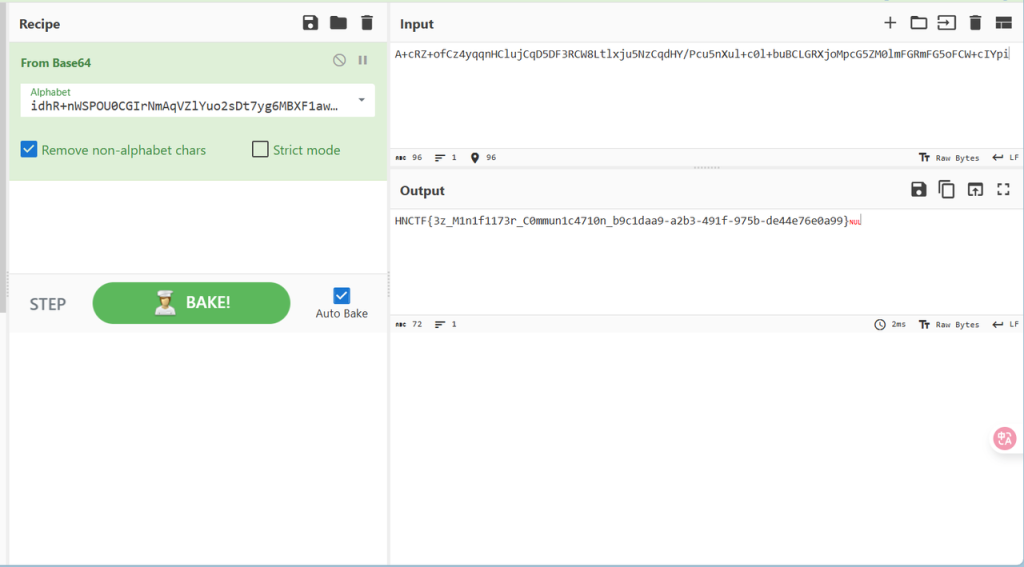Load a recipe via folder icon
The height and width of the screenshot is (567, 1024).
pos(338,24)
